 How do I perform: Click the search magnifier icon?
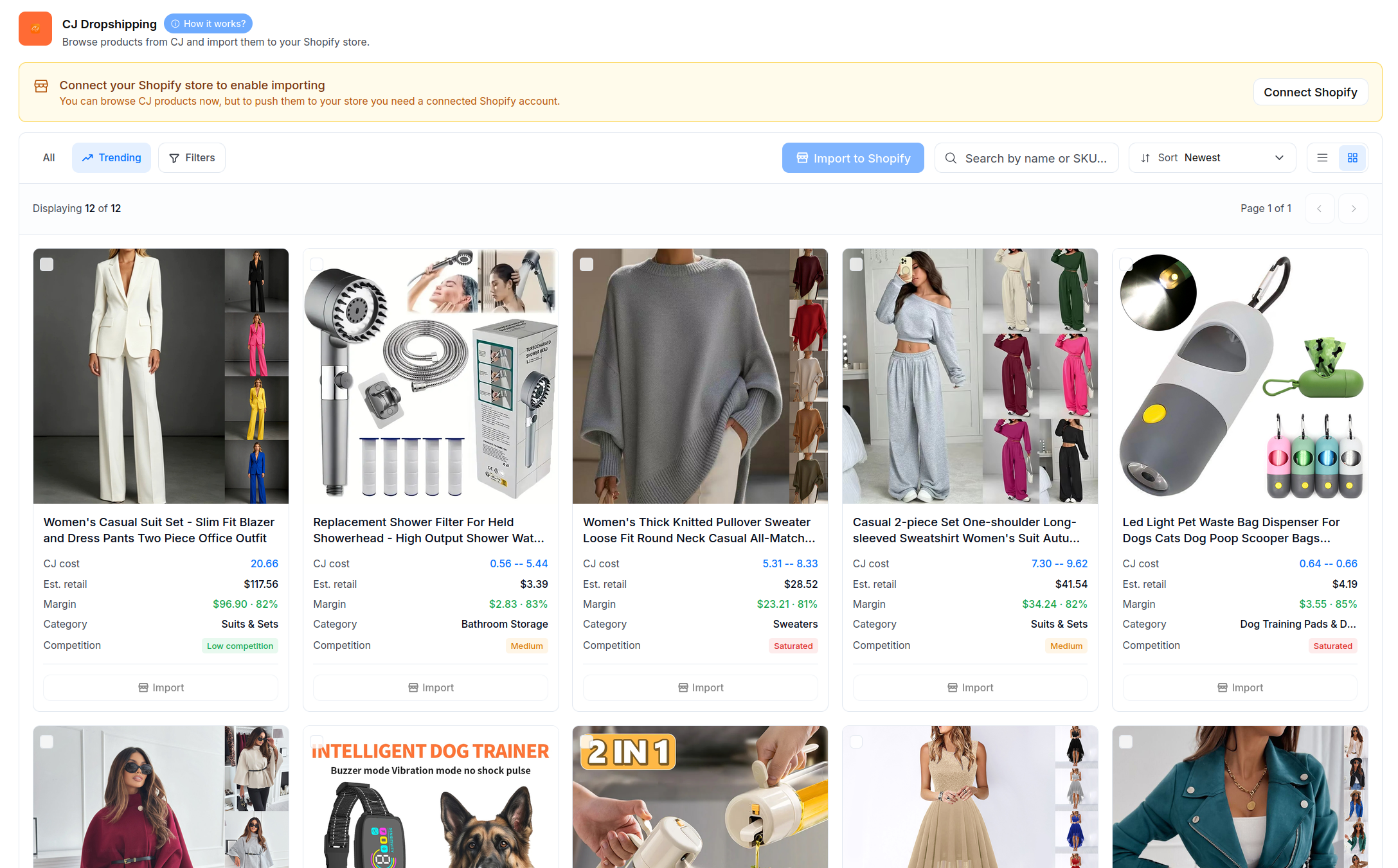click(951, 158)
